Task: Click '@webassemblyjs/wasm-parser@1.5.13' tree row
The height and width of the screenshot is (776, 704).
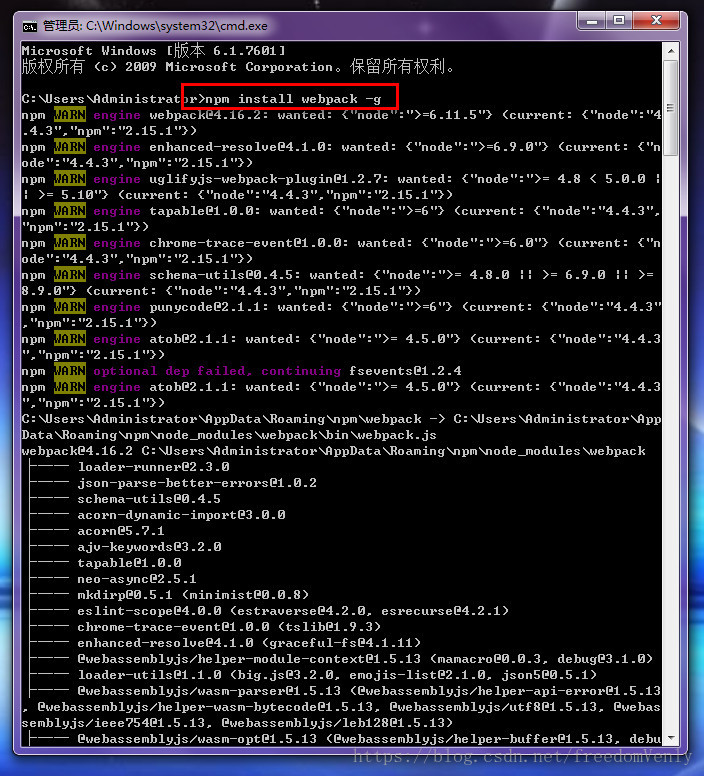Action: point(345,690)
